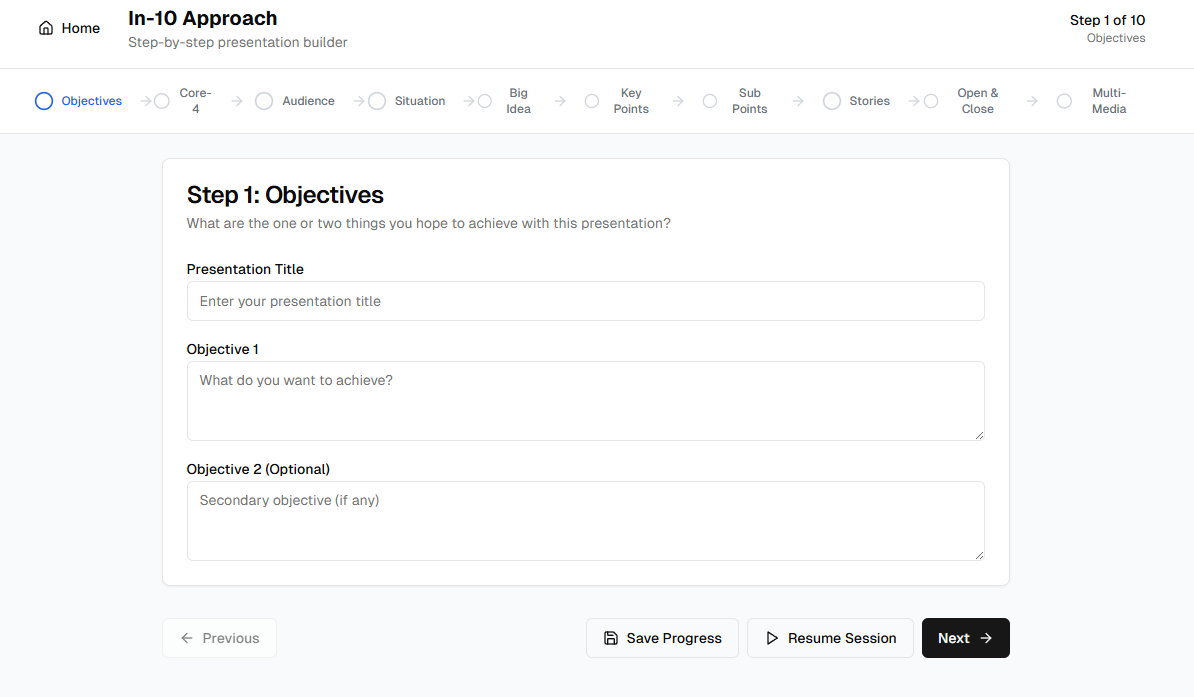Select the circle marker beside Stories

(x=832, y=101)
